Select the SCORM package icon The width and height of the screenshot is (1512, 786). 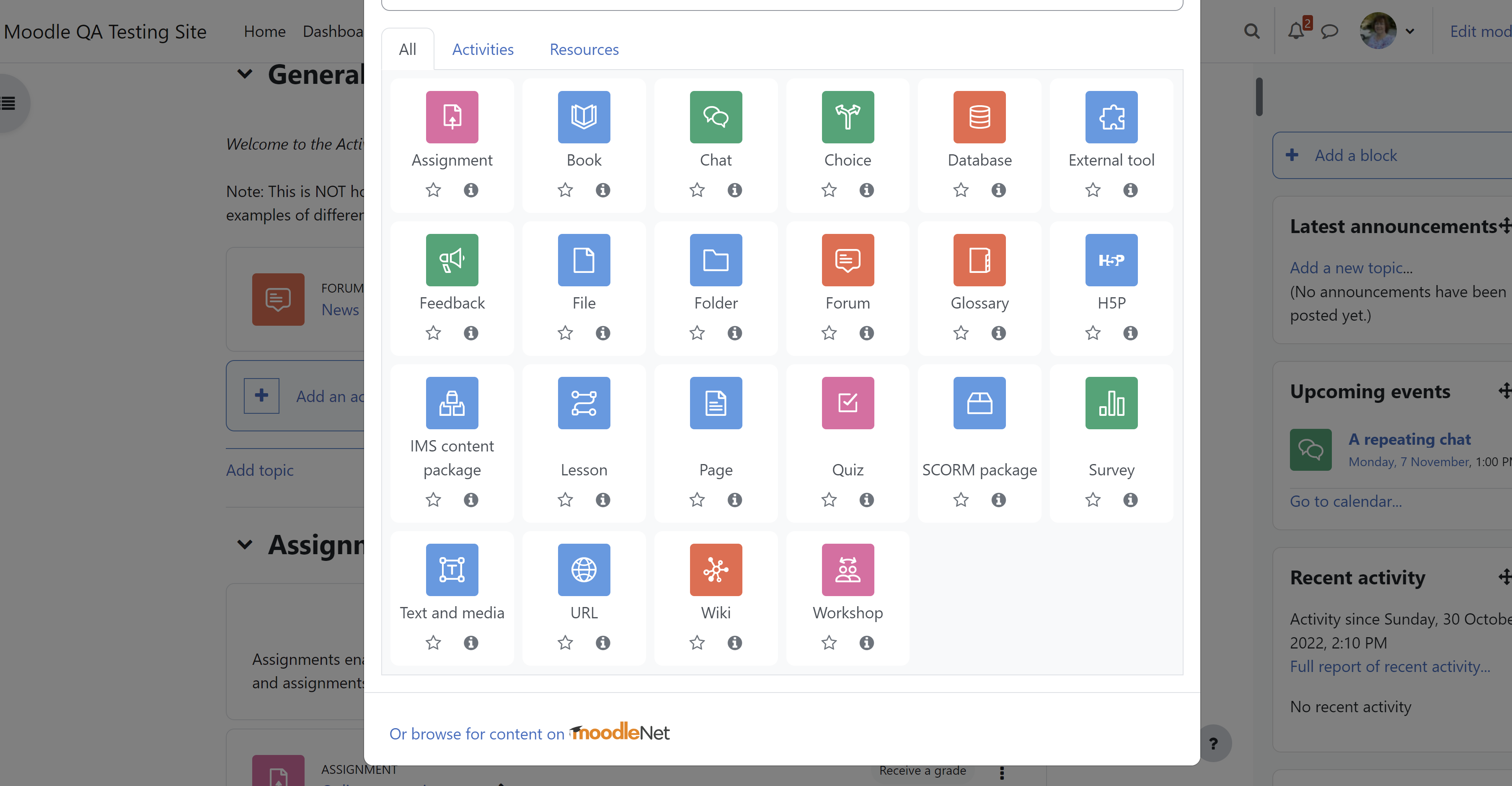point(980,403)
